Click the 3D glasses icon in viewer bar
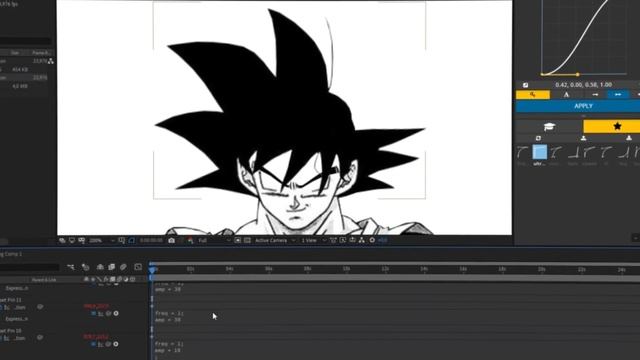 point(82,240)
